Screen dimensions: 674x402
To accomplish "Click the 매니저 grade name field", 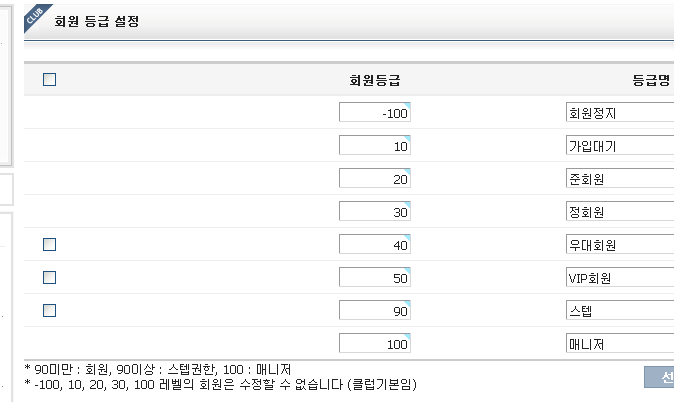I will (x=620, y=343).
